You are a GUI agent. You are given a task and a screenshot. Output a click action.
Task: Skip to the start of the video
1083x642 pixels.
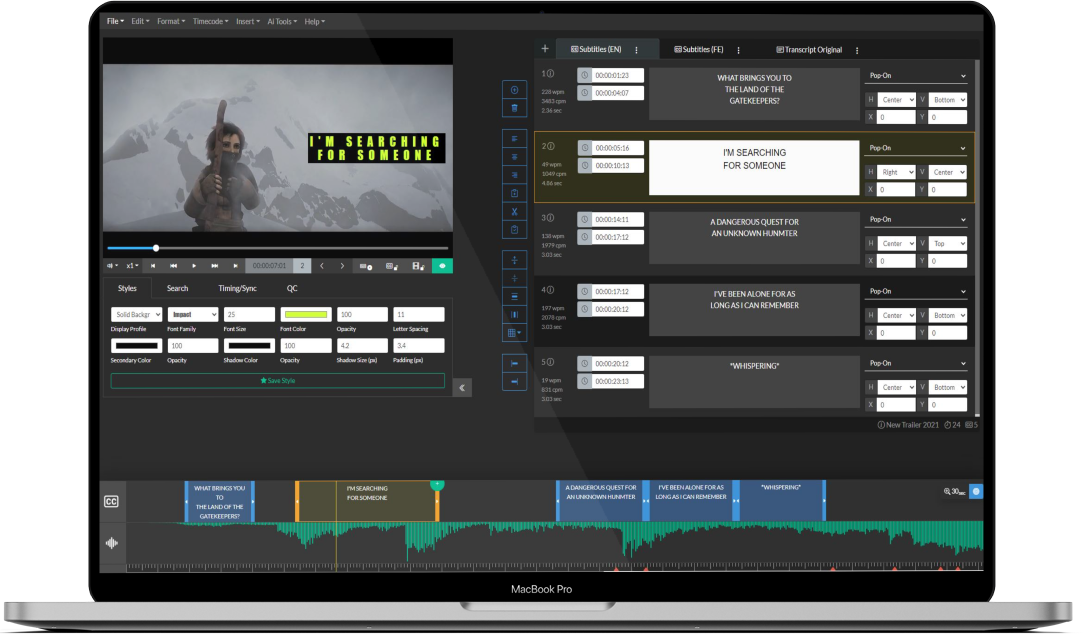[x=154, y=266]
